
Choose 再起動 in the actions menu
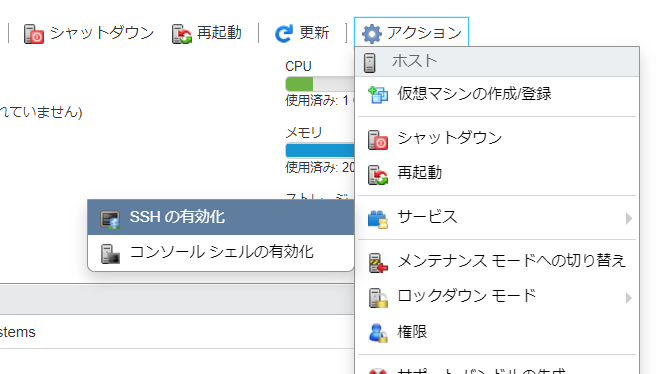pyautogui.click(x=497, y=173)
